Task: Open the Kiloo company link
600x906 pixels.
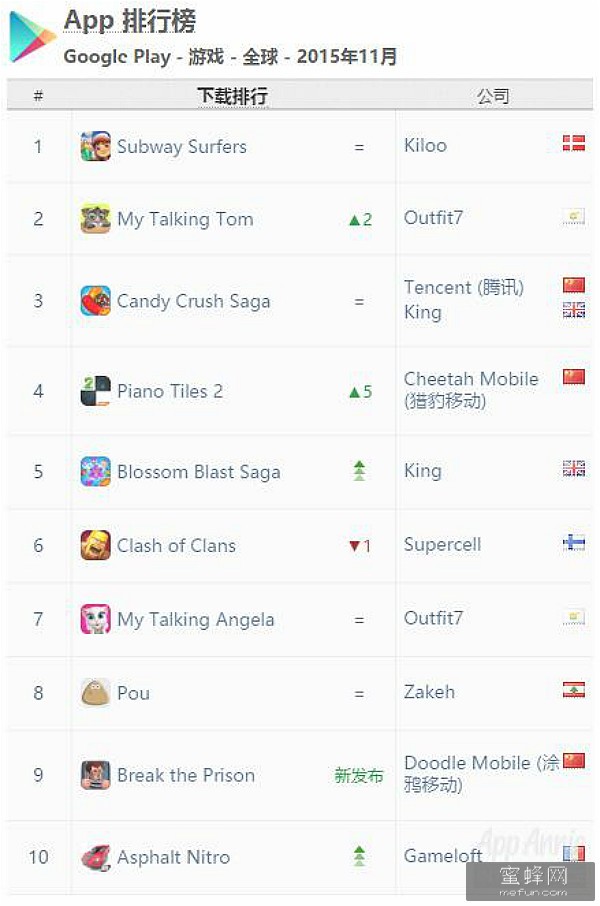Action: coord(425,146)
